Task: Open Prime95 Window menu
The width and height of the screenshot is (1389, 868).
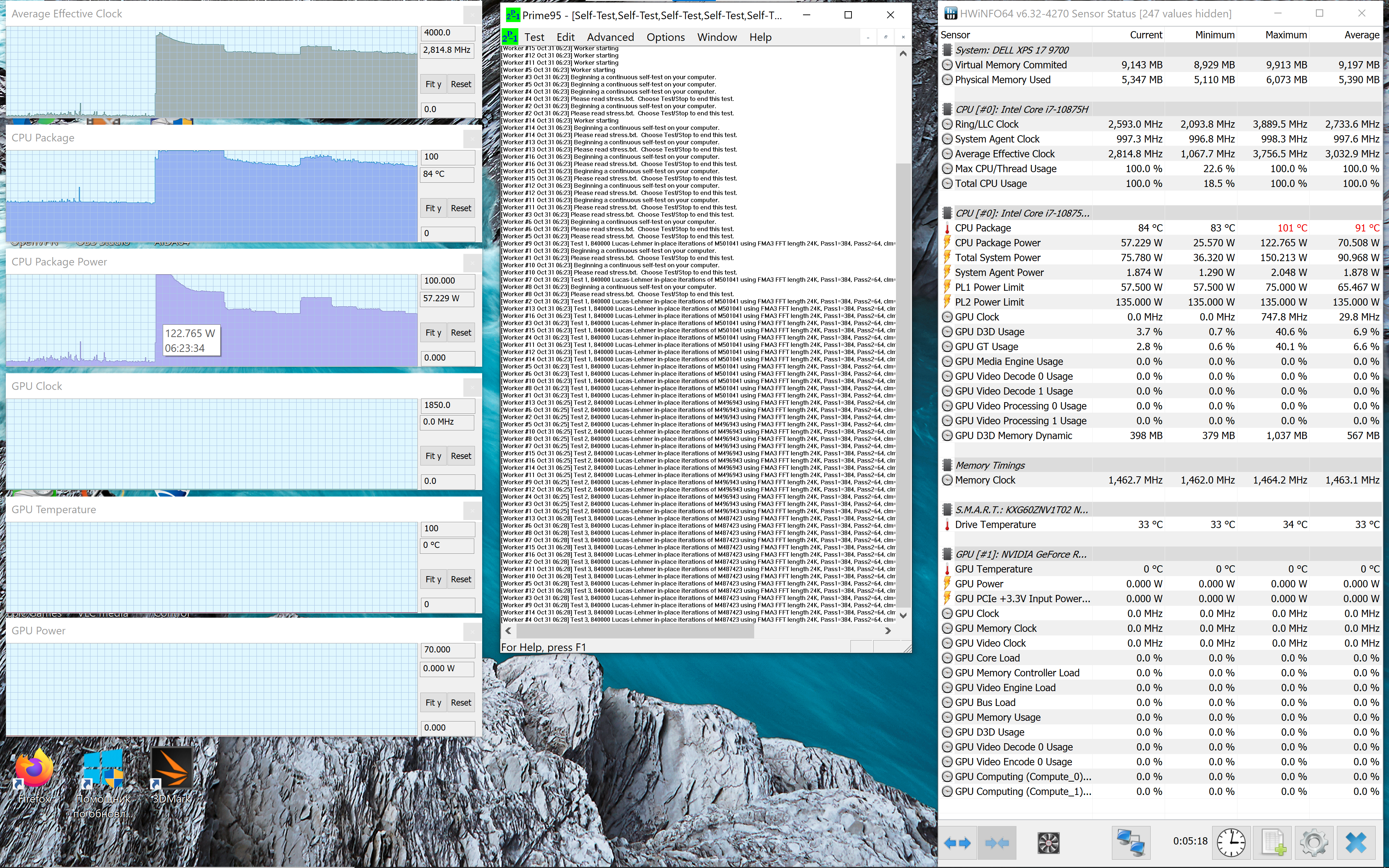Action: click(717, 37)
